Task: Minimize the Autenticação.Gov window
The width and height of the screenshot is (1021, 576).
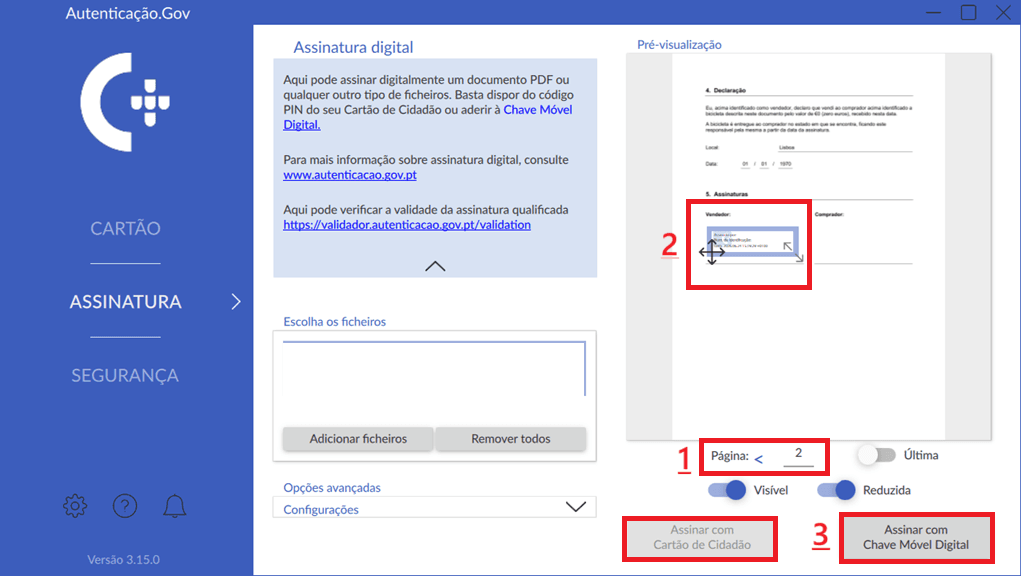Action: click(x=934, y=13)
